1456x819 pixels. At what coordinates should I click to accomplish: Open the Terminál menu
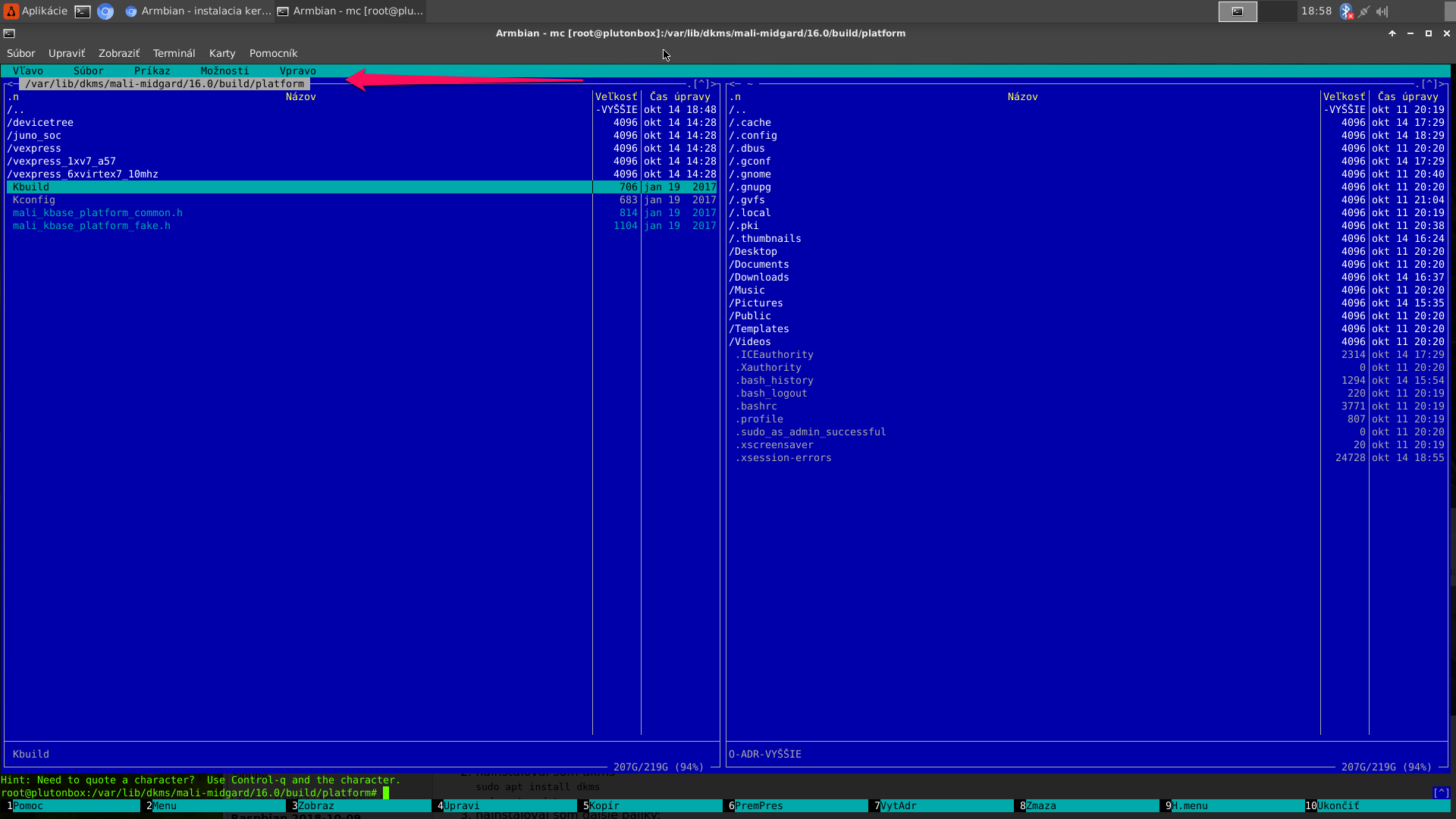174,53
